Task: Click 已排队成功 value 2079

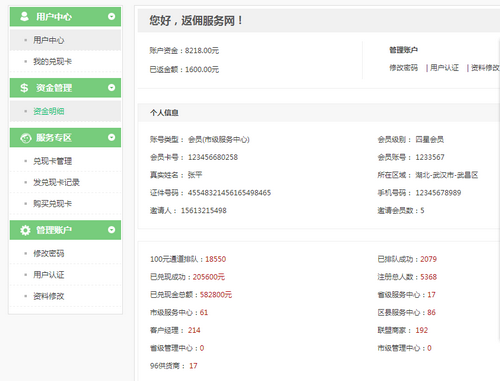Action: 428,259
